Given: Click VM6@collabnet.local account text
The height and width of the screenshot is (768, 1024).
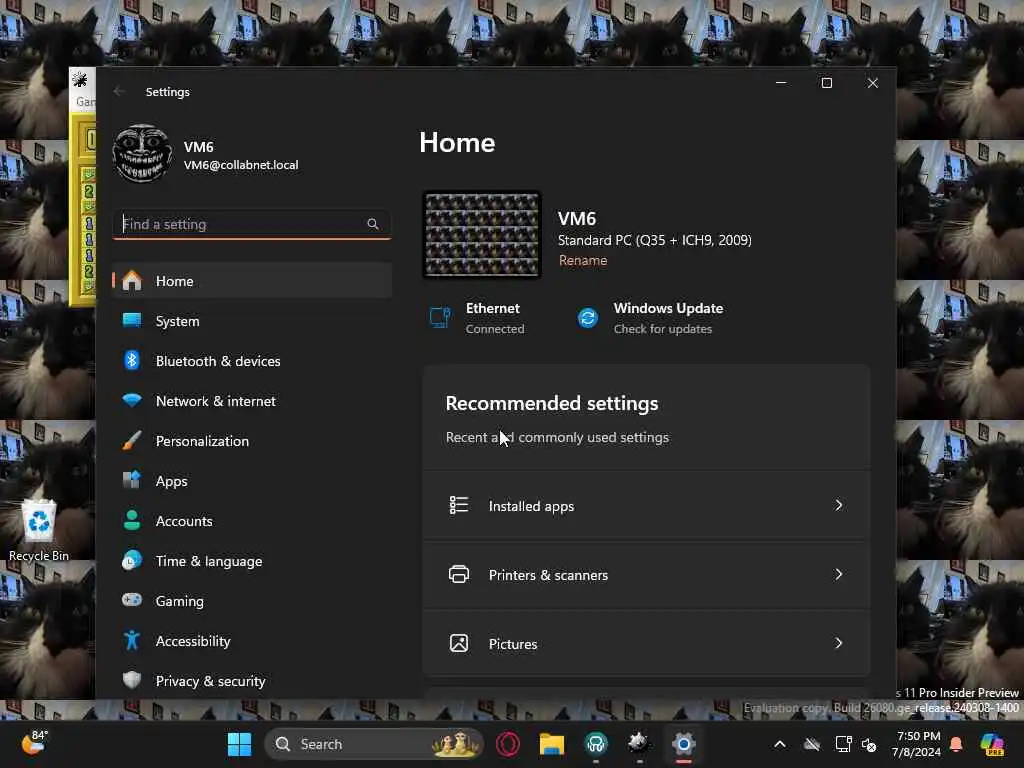Looking at the screenshot, I should [241, 165].
